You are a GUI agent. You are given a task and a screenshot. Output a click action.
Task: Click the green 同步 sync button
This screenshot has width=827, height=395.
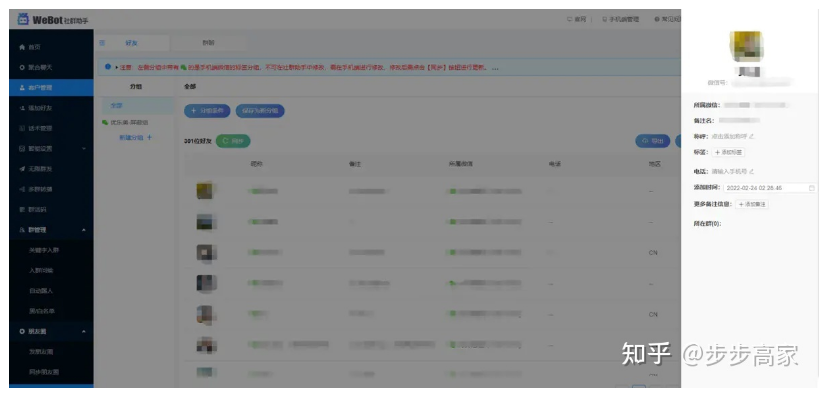[x=233, y=141]
